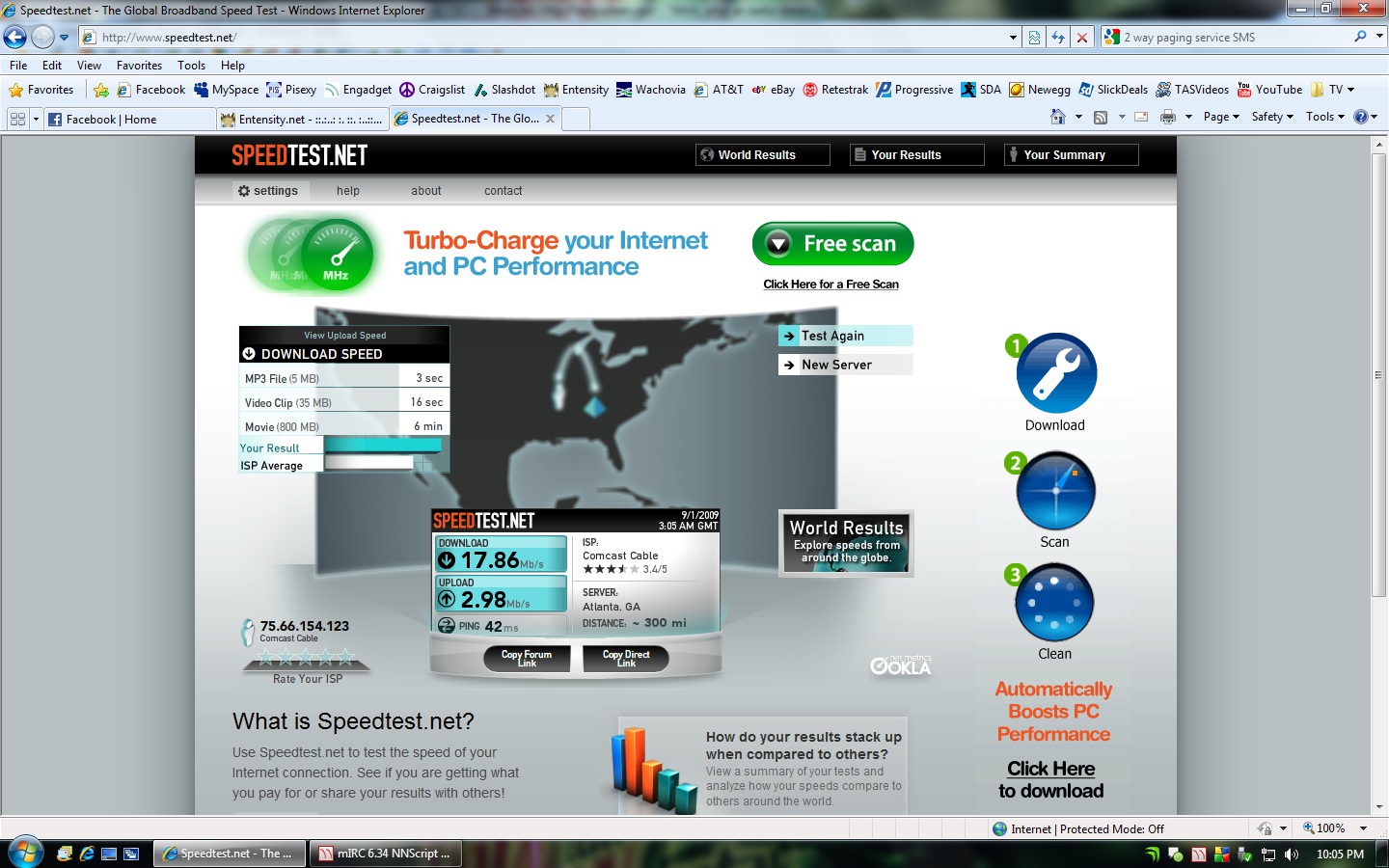Click the Copy Direct Link button

click(626, 659)
